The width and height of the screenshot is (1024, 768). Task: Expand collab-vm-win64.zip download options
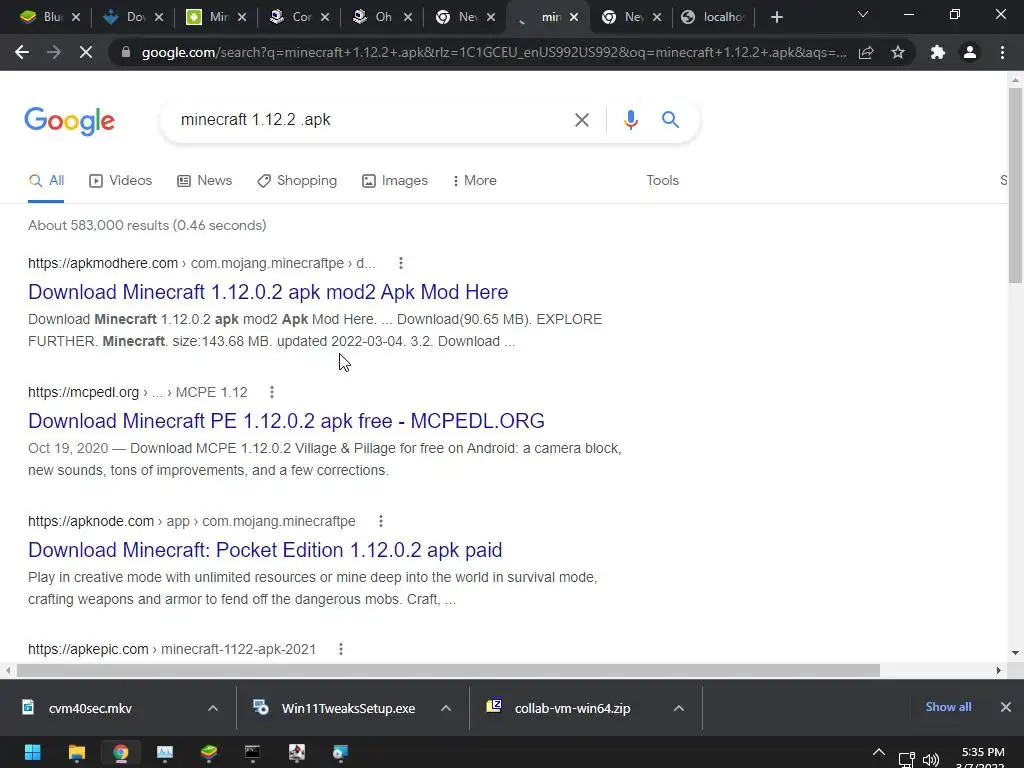(679, 708)
